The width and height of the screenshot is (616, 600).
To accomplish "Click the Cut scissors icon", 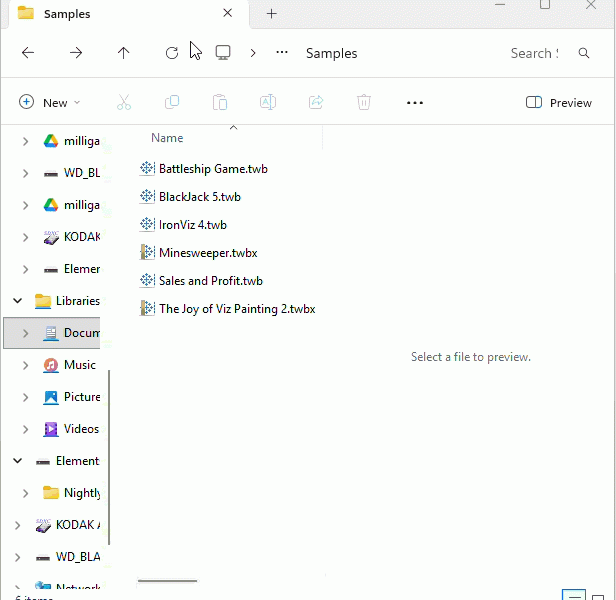I will pos(124,103).
